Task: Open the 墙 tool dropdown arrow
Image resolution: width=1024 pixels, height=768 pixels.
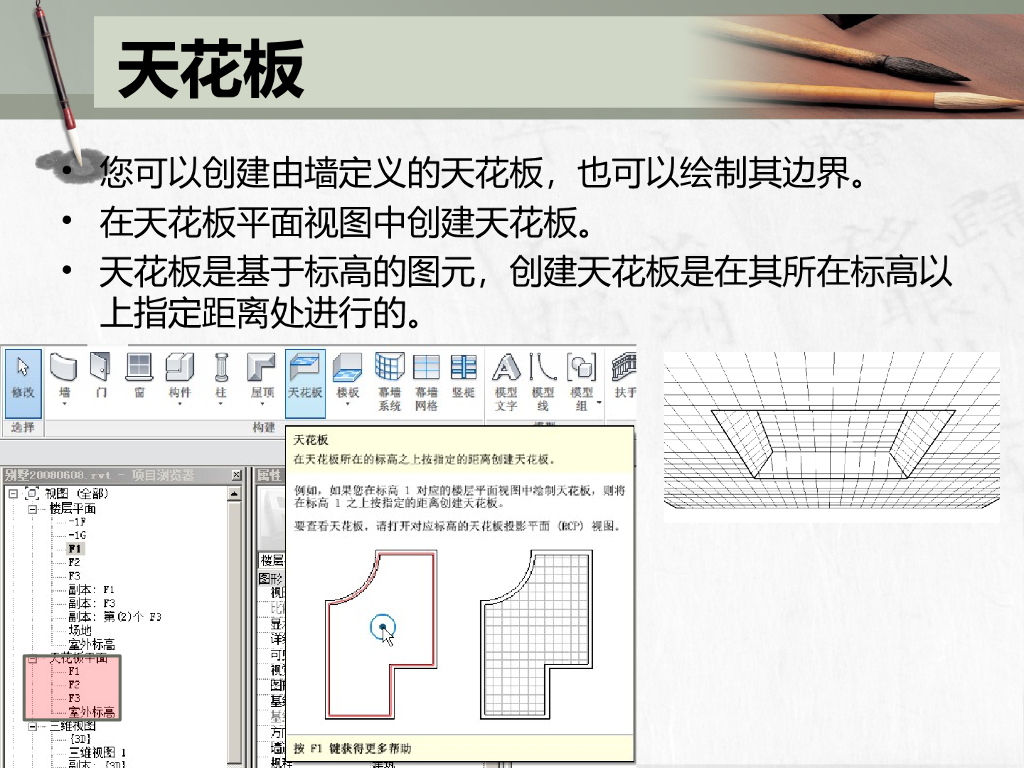Action: tap(64, 404)
